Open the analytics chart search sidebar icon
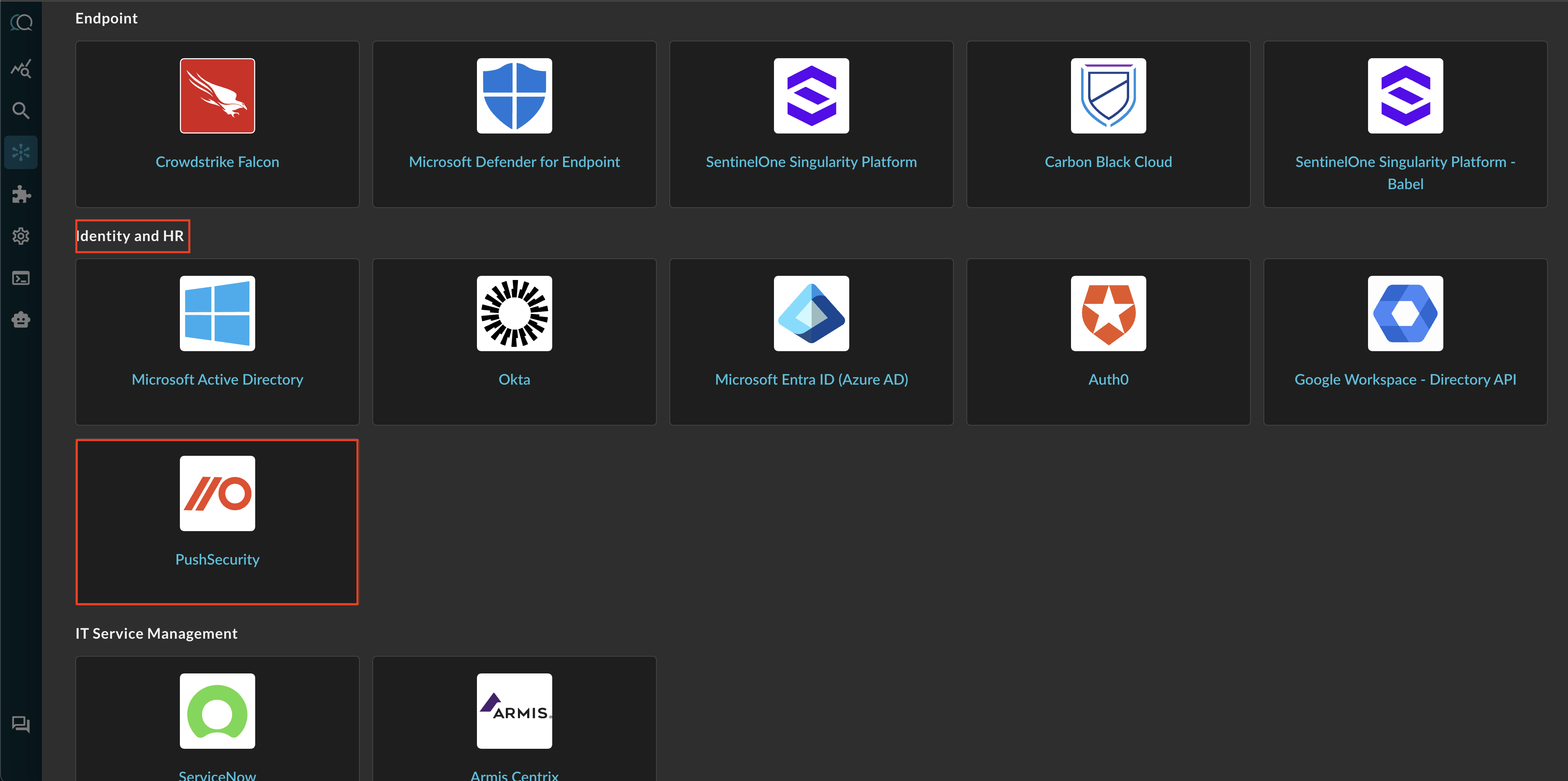Image resolution: width=1568 pixels, height=781 pixels. (x=21, y=69)
